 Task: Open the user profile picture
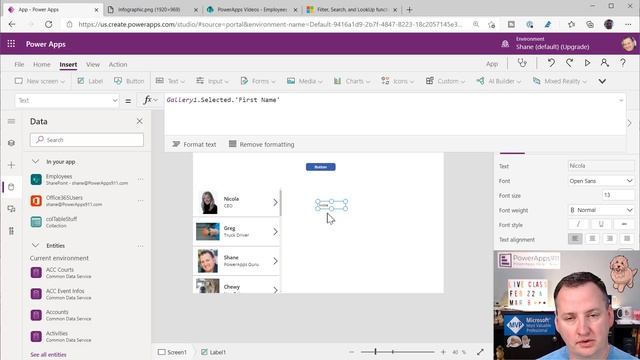point(629,44)
